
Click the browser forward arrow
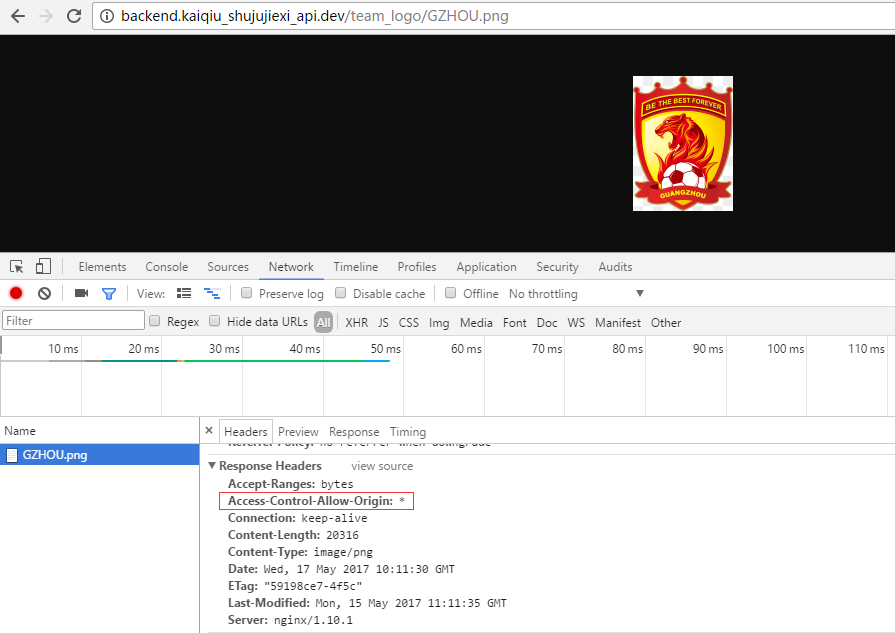[46, 16]
